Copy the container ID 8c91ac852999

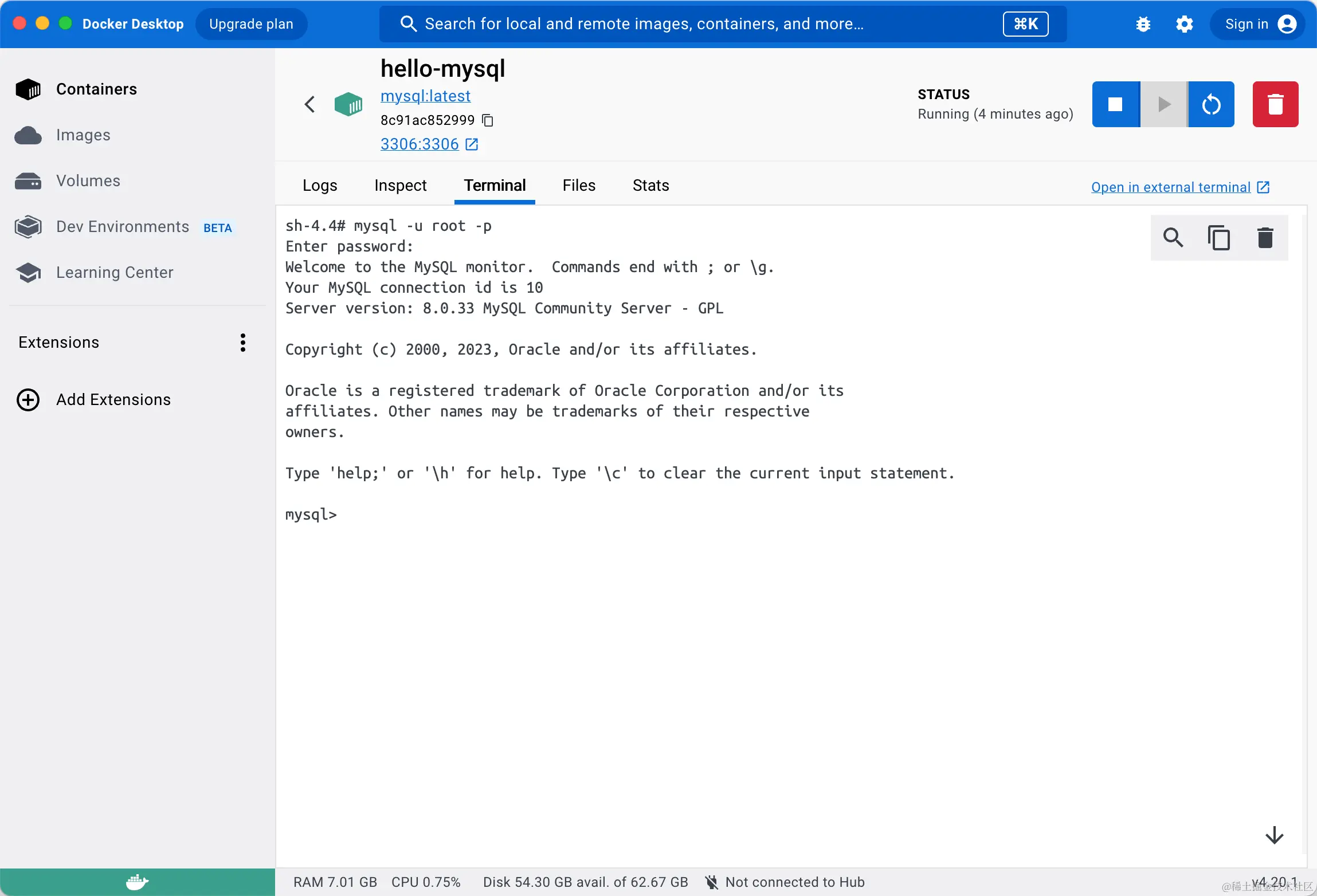(488, 120)
